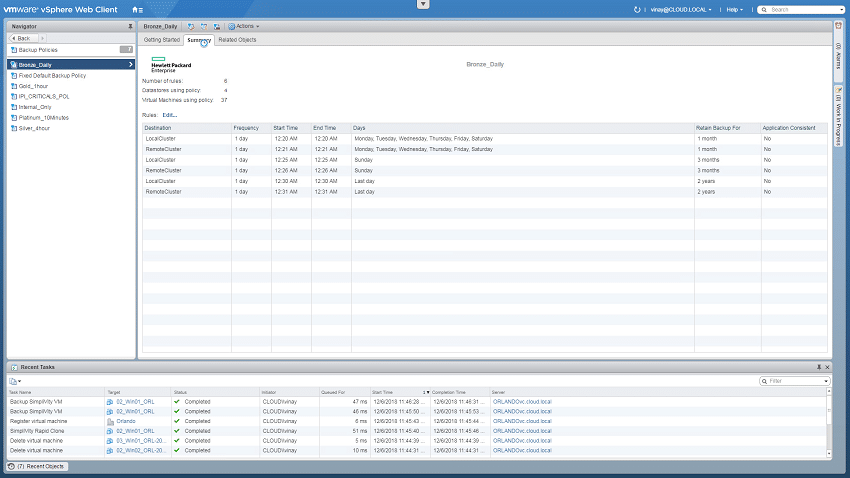850x478 pixels.
Task: Select the Platinum_10Minutes policy
Action: [44, 118]
